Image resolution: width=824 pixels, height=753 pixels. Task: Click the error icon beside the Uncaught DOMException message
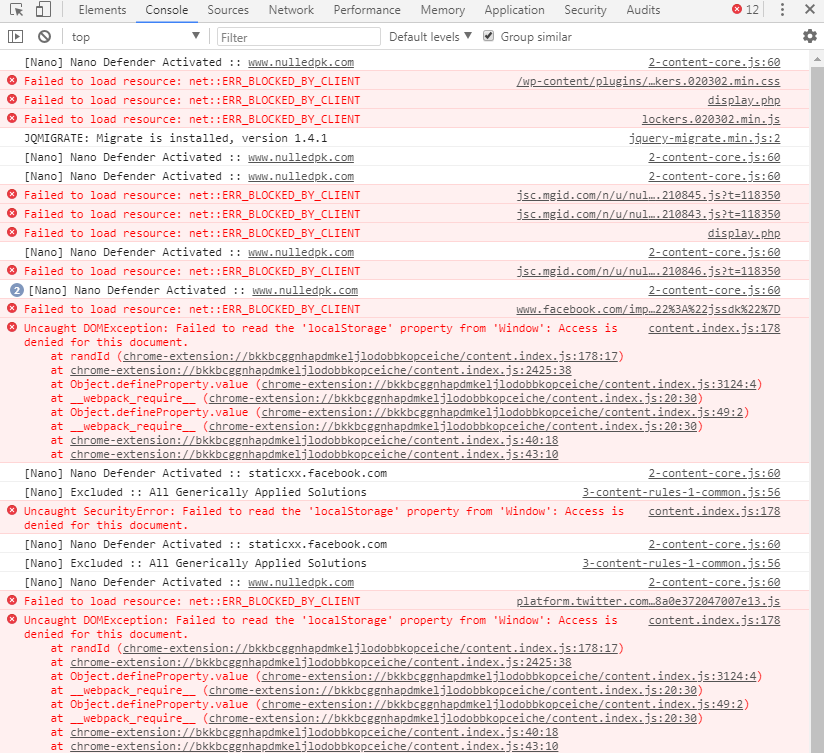point(9,328)
